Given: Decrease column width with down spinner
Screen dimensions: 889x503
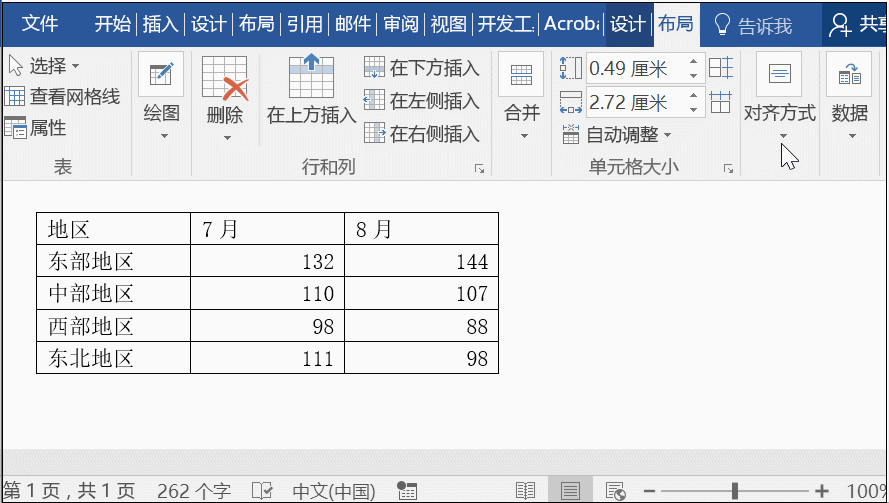Looking at the screenshot, I should coord(693,109).
